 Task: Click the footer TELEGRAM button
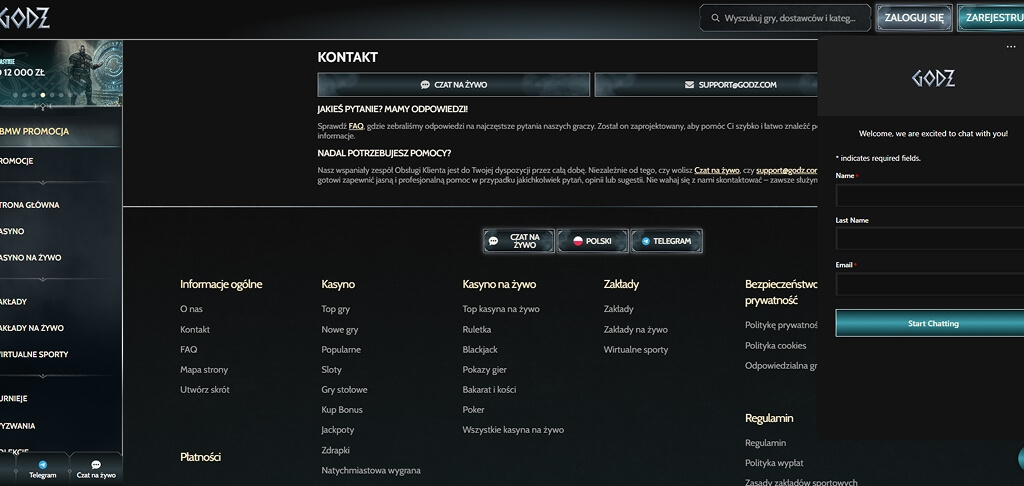click(666, 241)
